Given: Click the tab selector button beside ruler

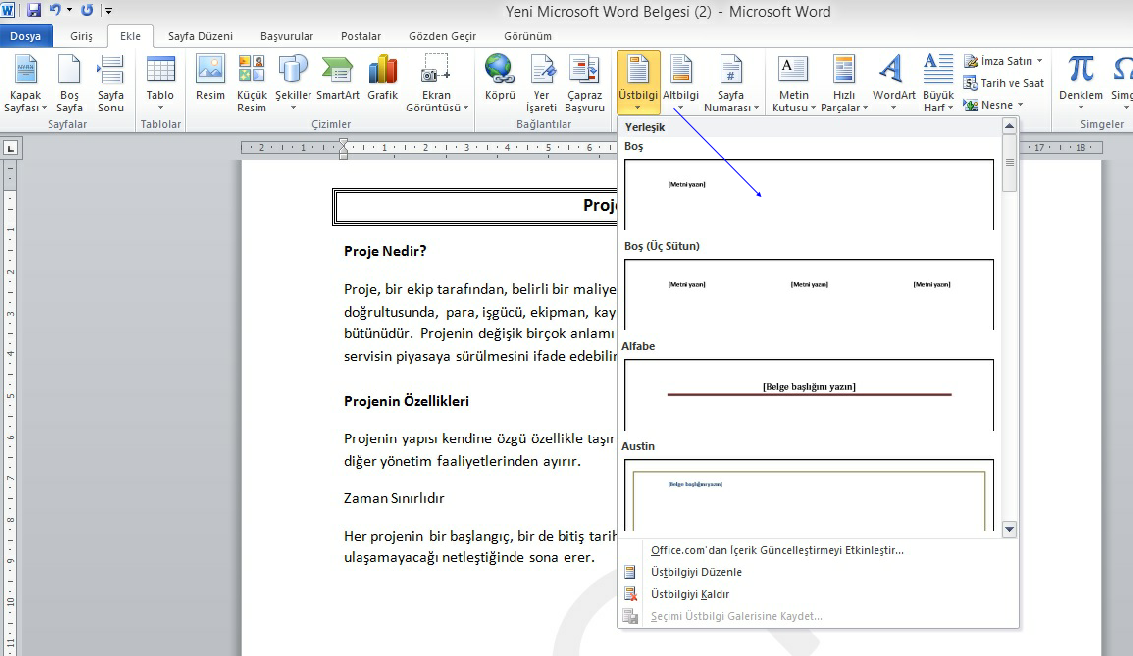Looking at the screenshot, I should 11,149.
